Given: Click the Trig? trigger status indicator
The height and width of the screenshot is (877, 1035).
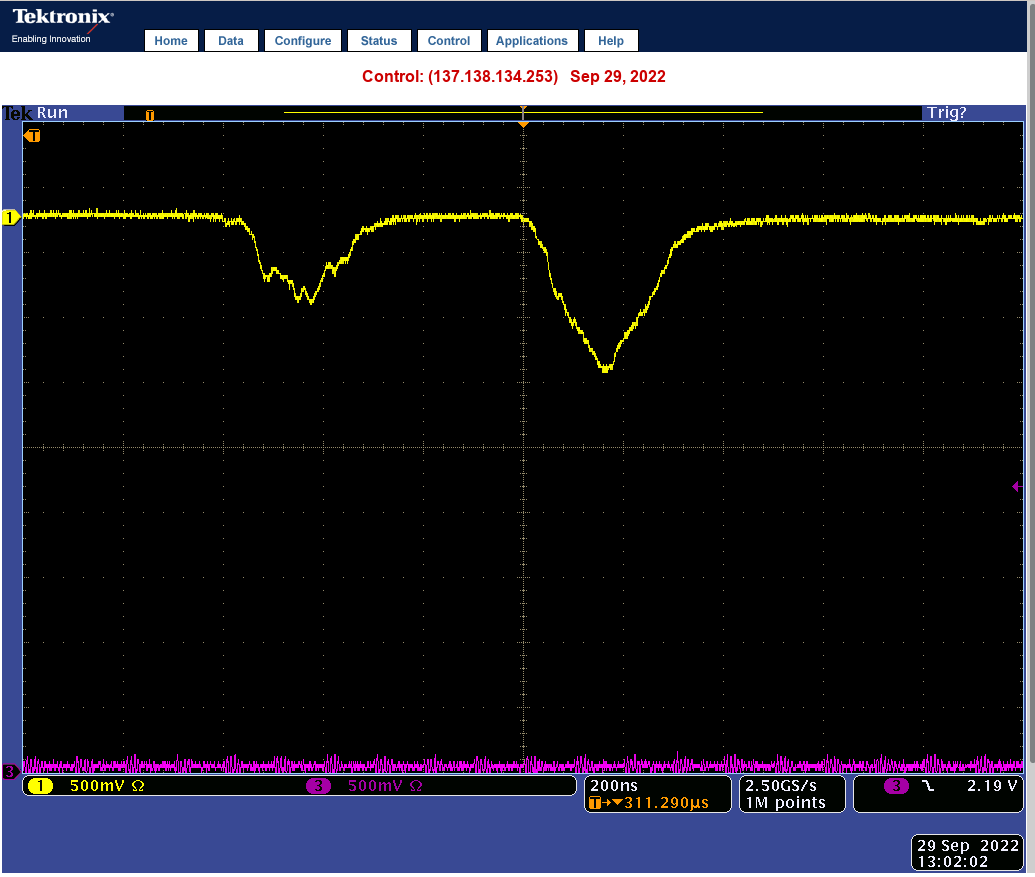Looking at the screenshot, I should [947, 113].
